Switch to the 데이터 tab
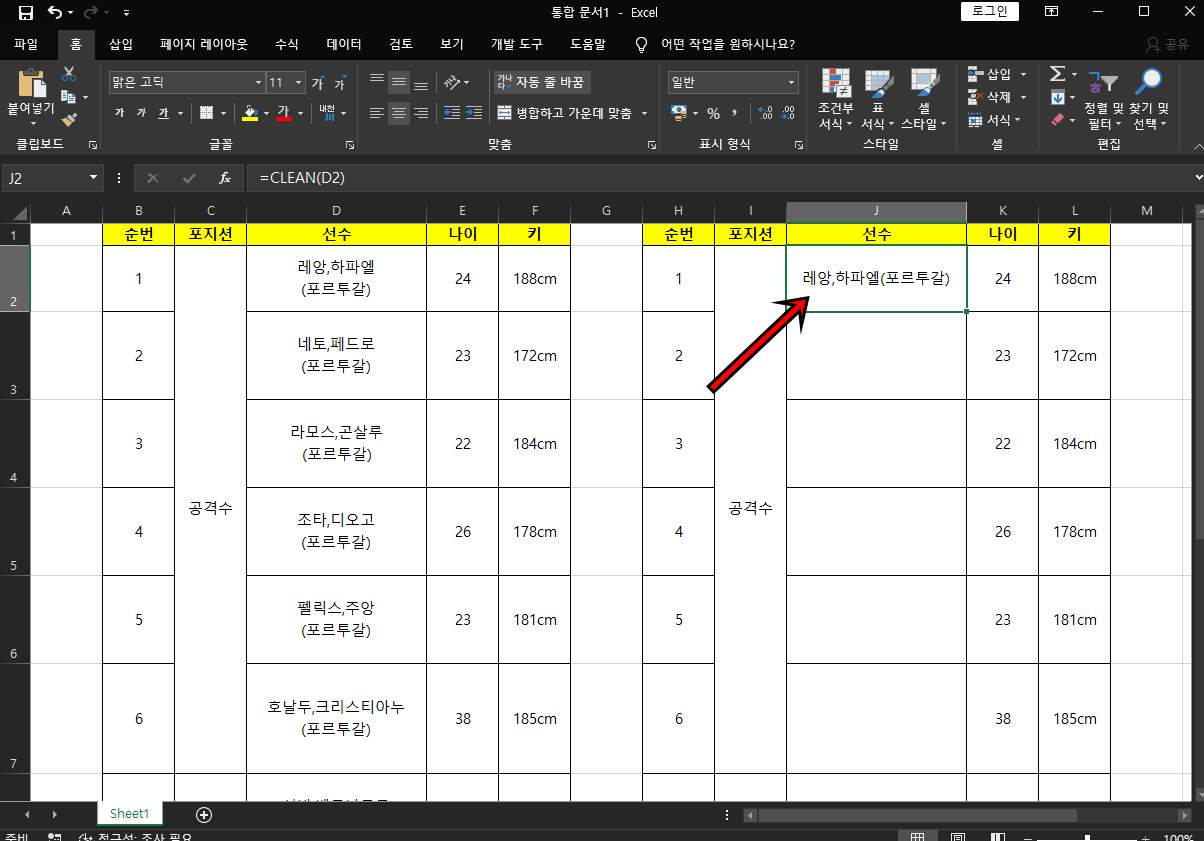This screenshot has width=1204, height=841. pos(344,44)
